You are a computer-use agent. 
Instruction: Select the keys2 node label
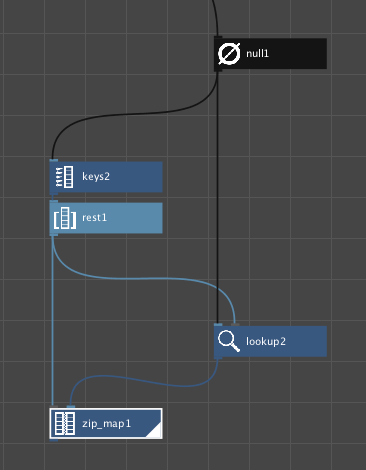(x=96, y=176)
